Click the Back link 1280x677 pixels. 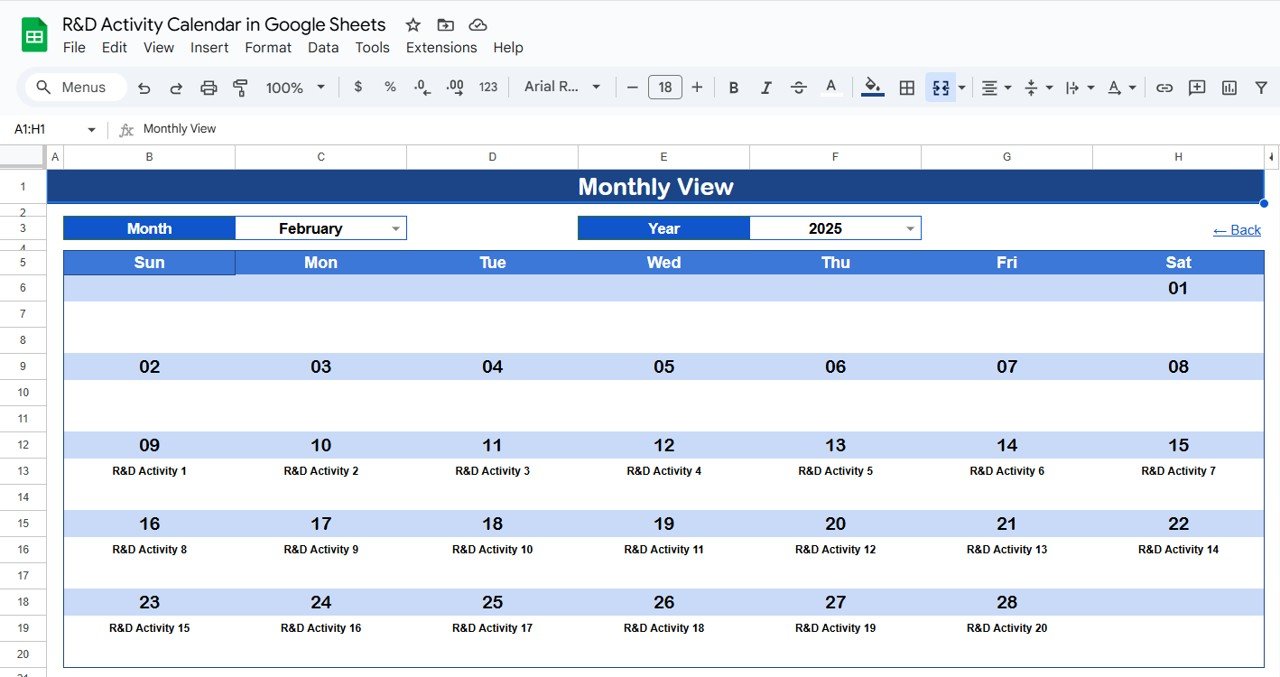point(1237,230)
